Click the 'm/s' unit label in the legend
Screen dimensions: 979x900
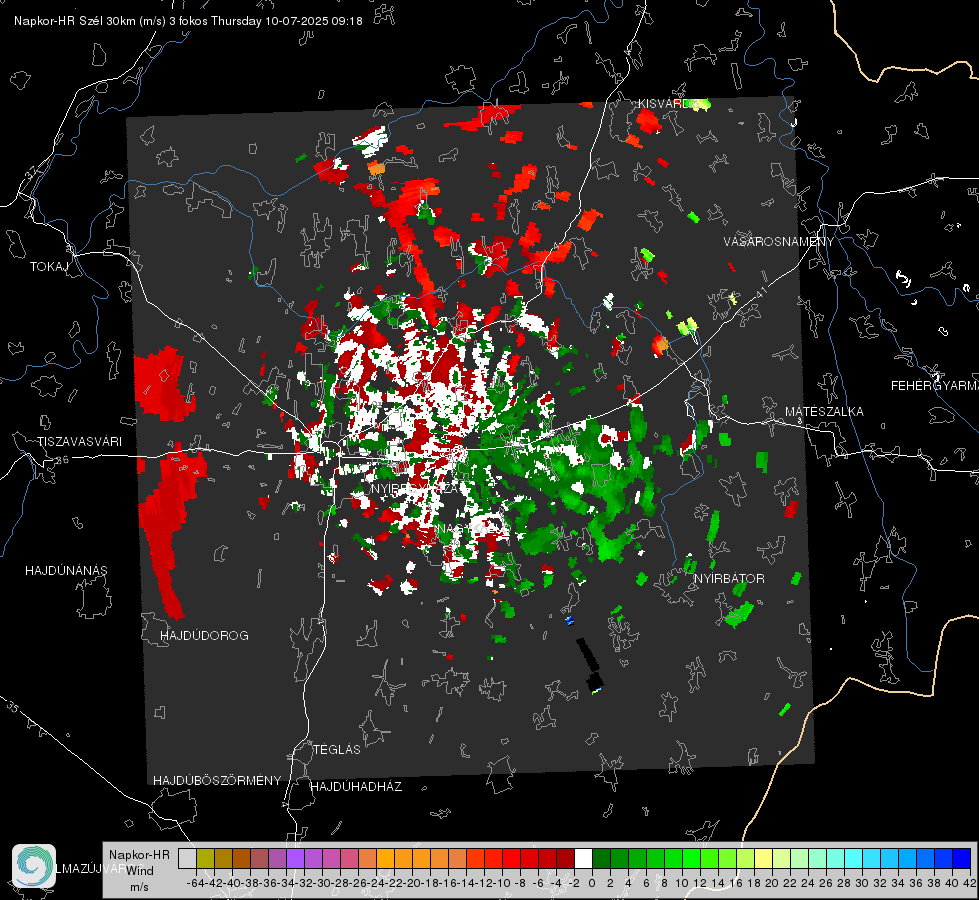139,887
